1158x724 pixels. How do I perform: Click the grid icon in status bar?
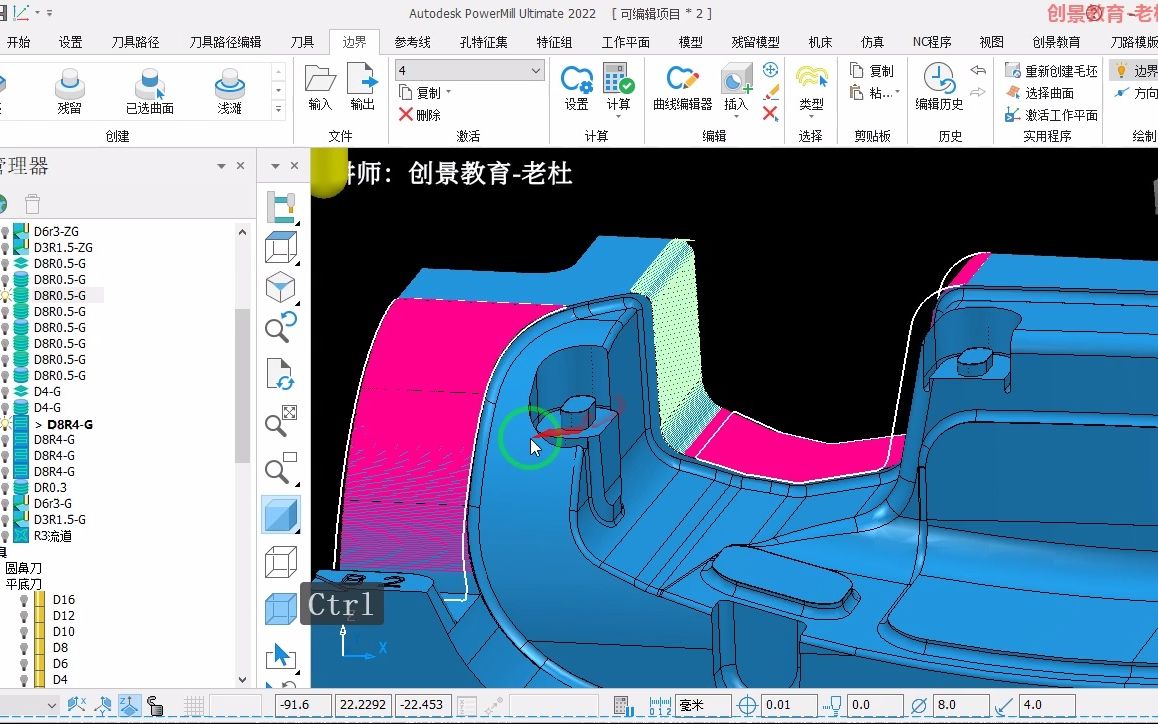(x=193, y=706)
